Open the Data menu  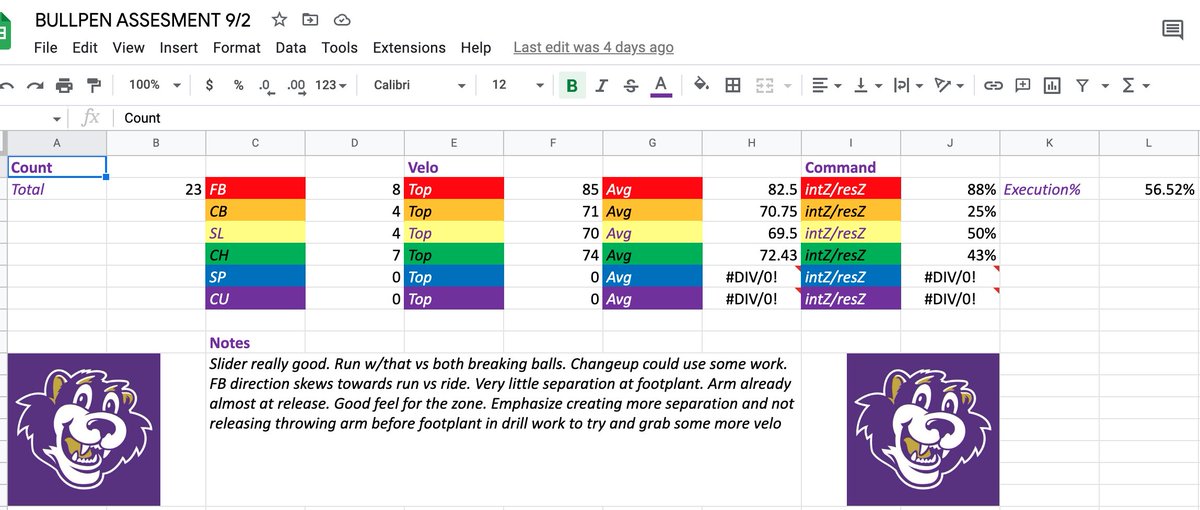tap(291, 47)
